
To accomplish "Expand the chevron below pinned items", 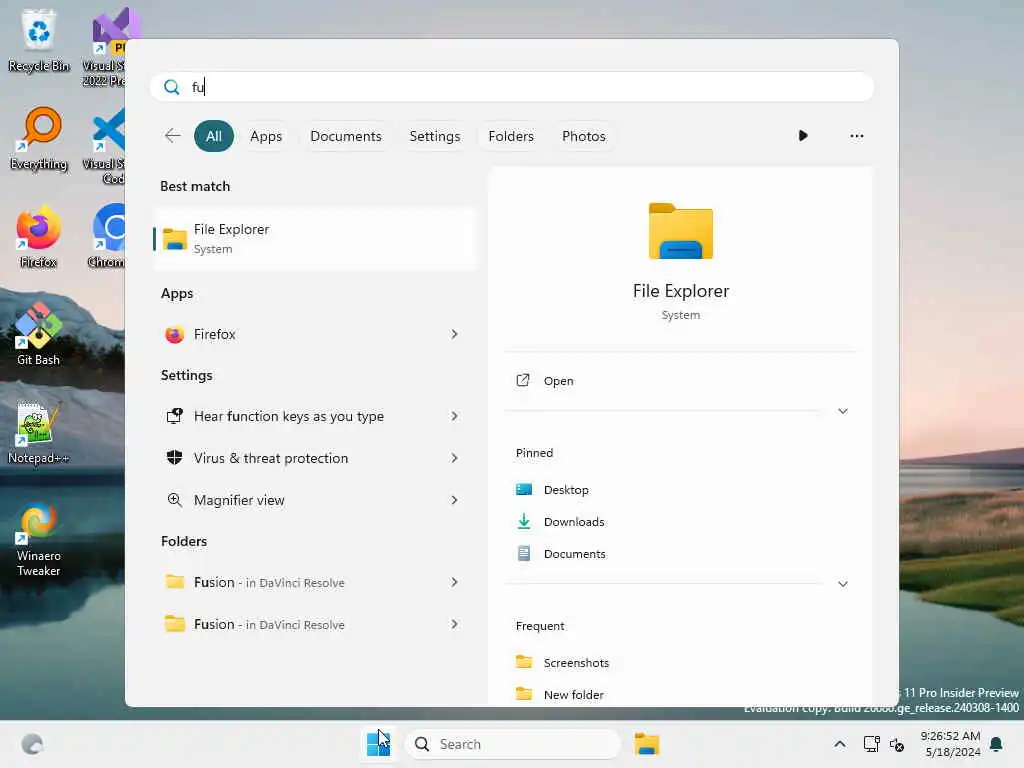I will [x=842, y=584].
